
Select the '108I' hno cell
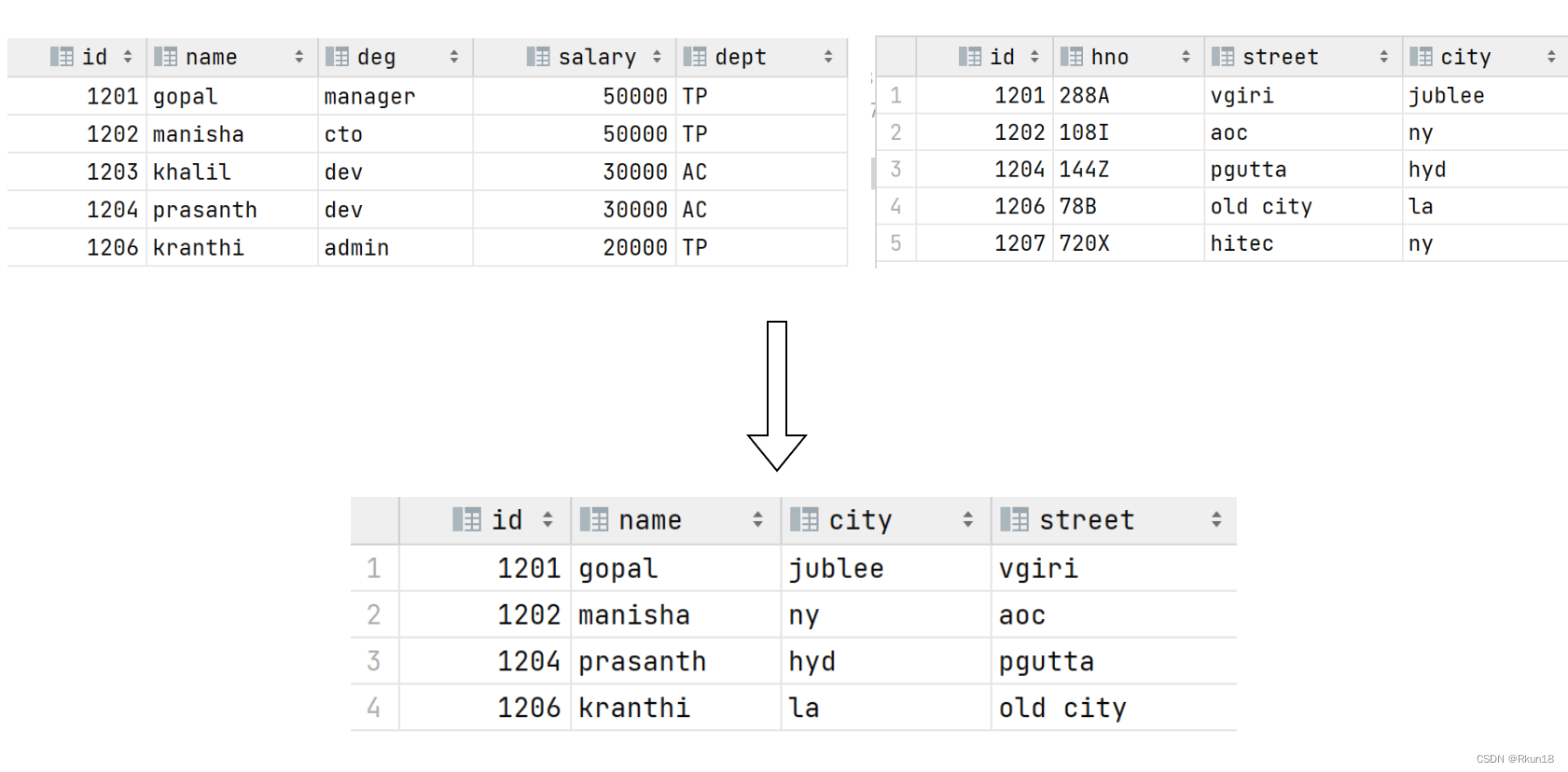click(1129, 132)
